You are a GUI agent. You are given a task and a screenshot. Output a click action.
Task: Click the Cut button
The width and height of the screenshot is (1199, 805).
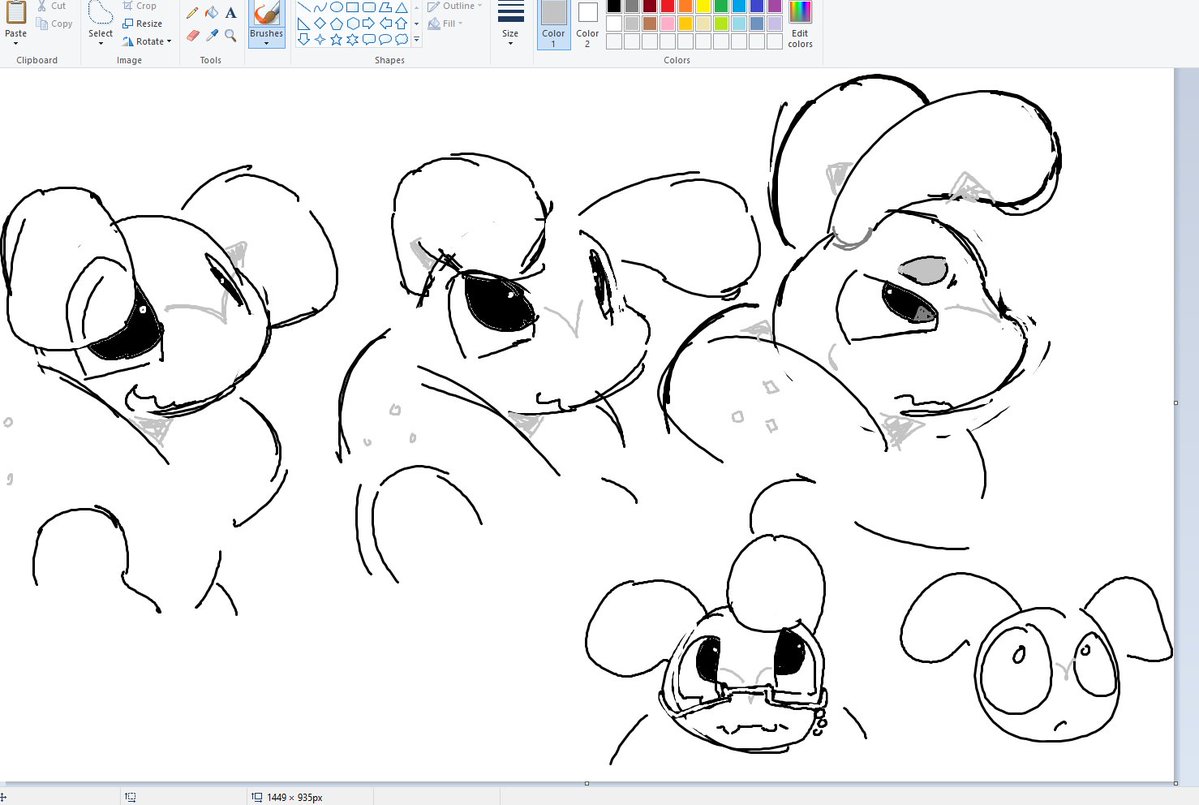52,6
